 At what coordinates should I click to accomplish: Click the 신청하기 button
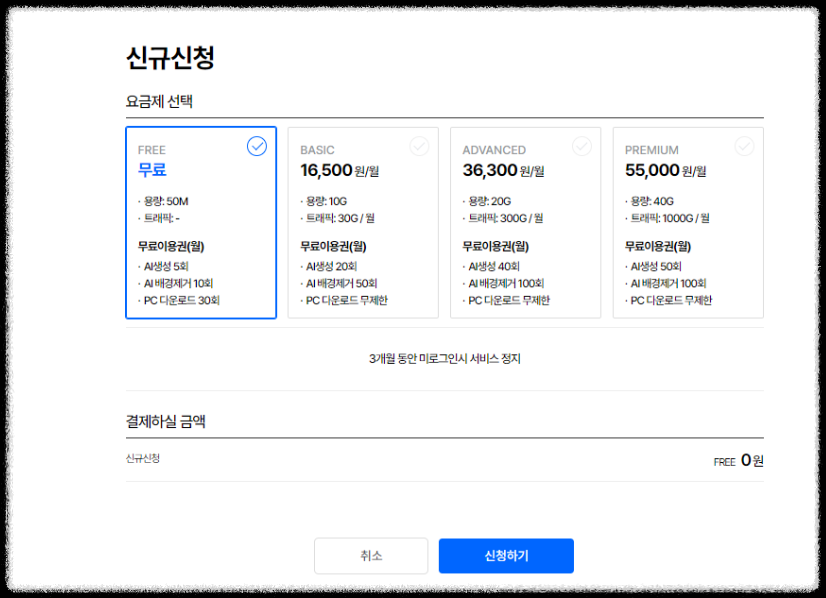point(505,556)
